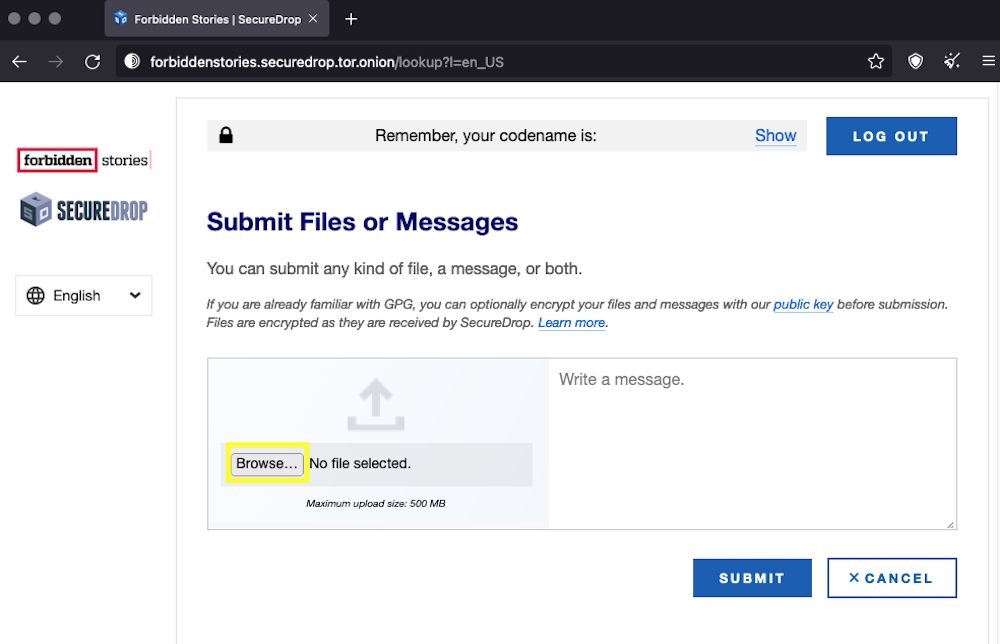Open a new tab with plus button
This screenshot has width=1000, height=644.
351,19
